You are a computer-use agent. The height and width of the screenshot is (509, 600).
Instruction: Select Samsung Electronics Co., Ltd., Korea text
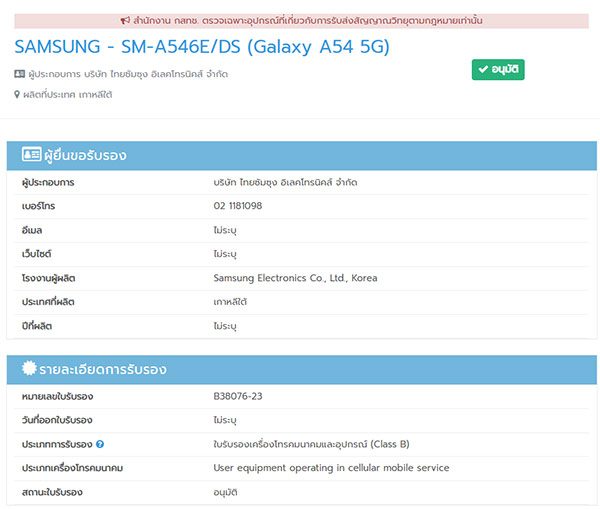point(295,278)
